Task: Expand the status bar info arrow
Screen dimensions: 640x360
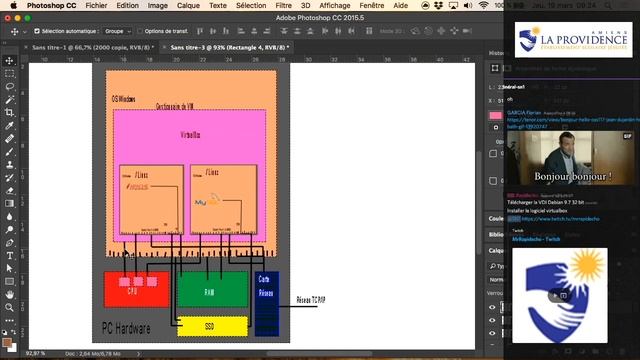Action: [138, 354]
